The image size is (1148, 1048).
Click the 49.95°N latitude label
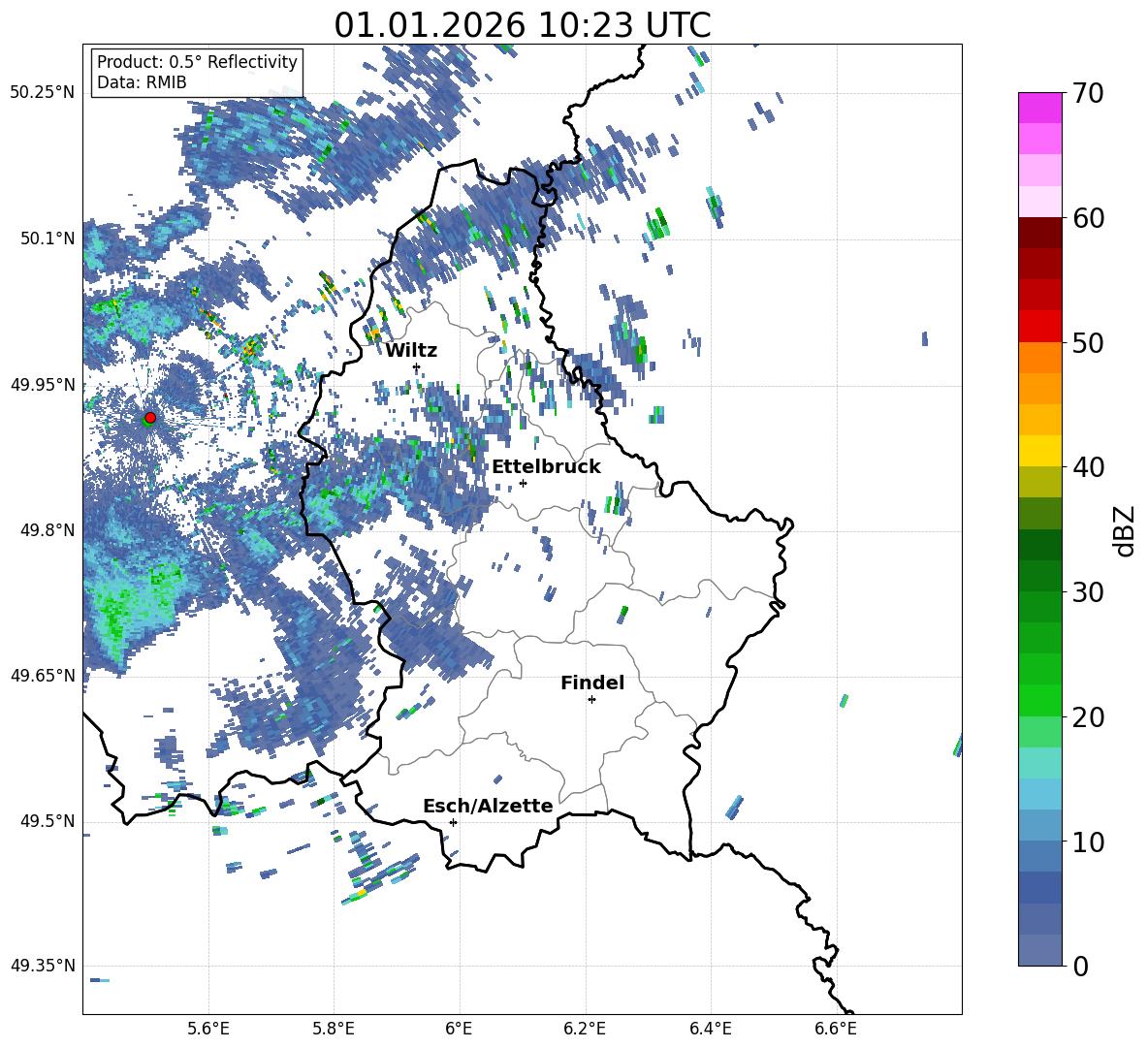tap(44, 384)
